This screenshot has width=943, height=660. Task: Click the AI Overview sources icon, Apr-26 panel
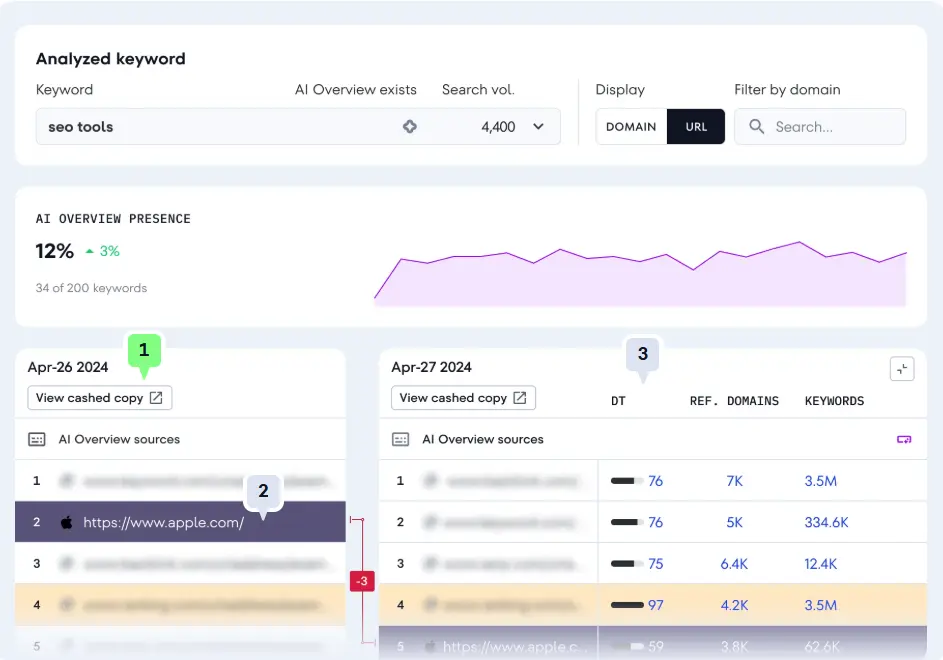pyautogui.click(x=37, y=439)
